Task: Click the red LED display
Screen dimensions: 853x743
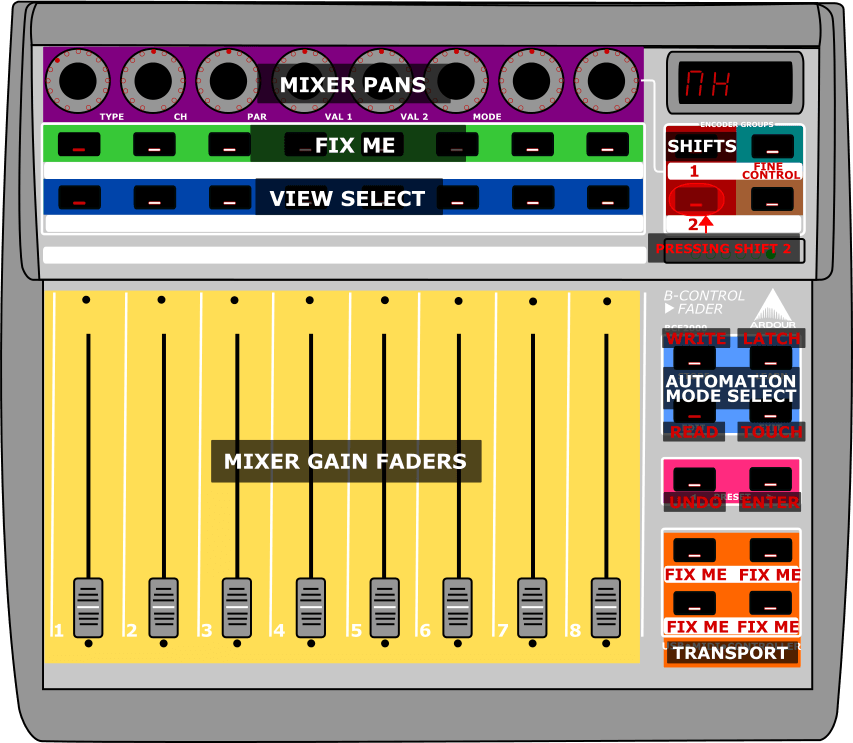Action: 735,83
